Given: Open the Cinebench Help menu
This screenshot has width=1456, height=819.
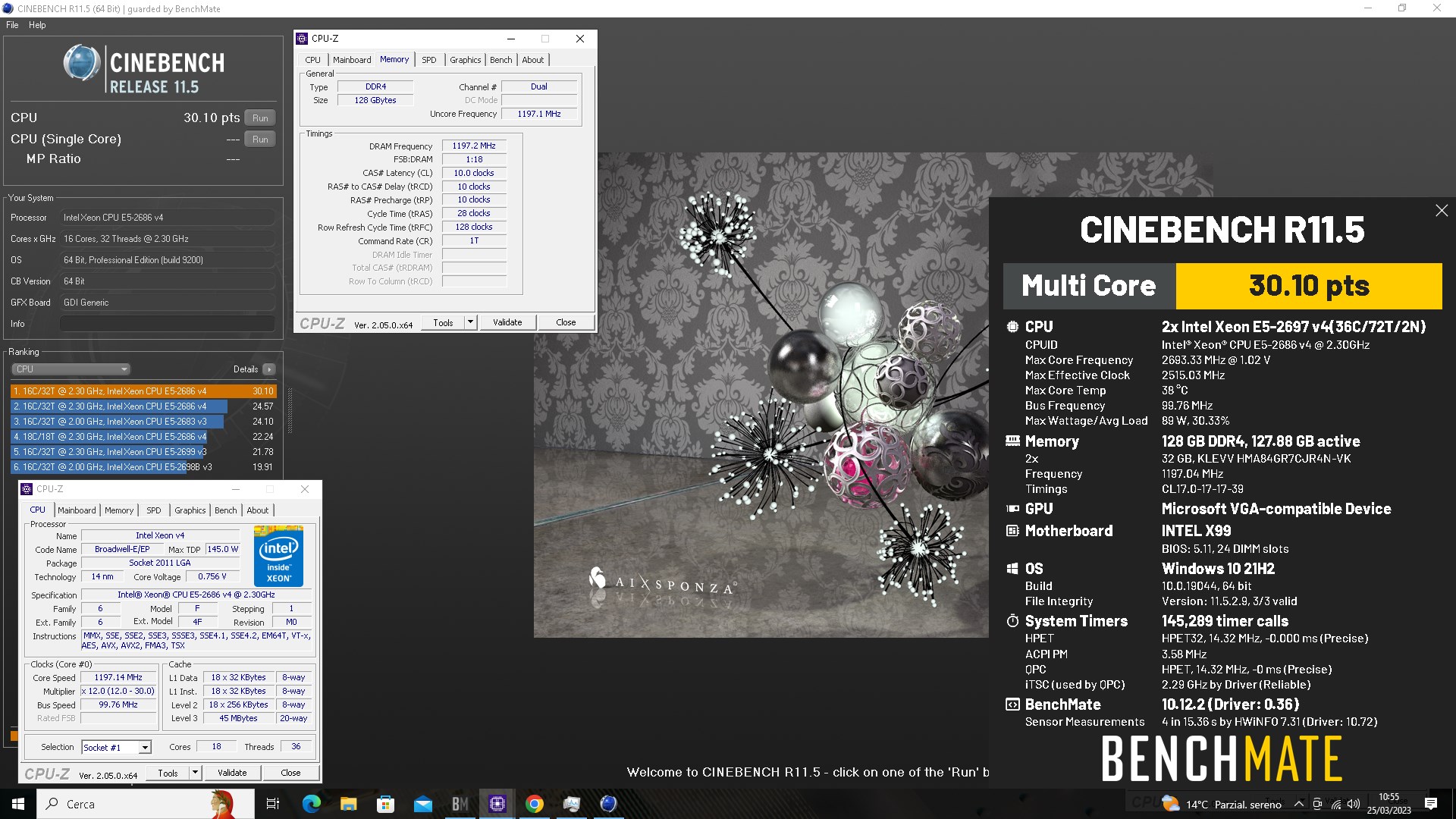Looking at the screenshot, I should coord(37,25).
